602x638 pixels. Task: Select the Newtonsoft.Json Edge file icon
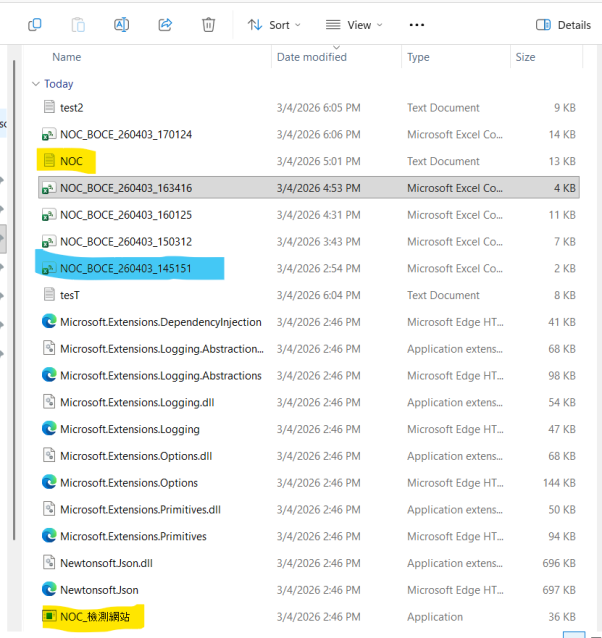tap(48, 590)
